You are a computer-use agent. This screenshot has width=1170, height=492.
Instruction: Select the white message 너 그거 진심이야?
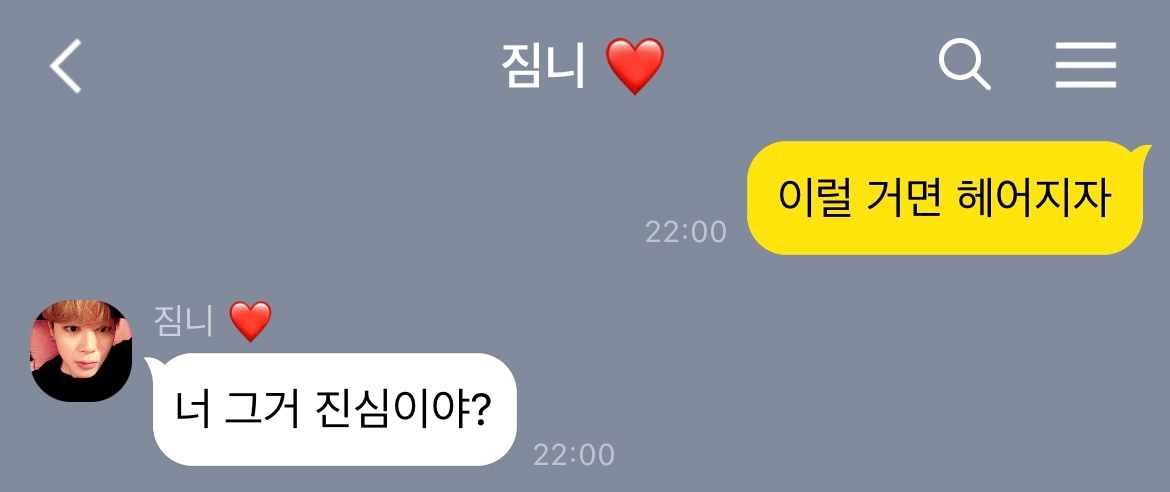pos(335,409)
